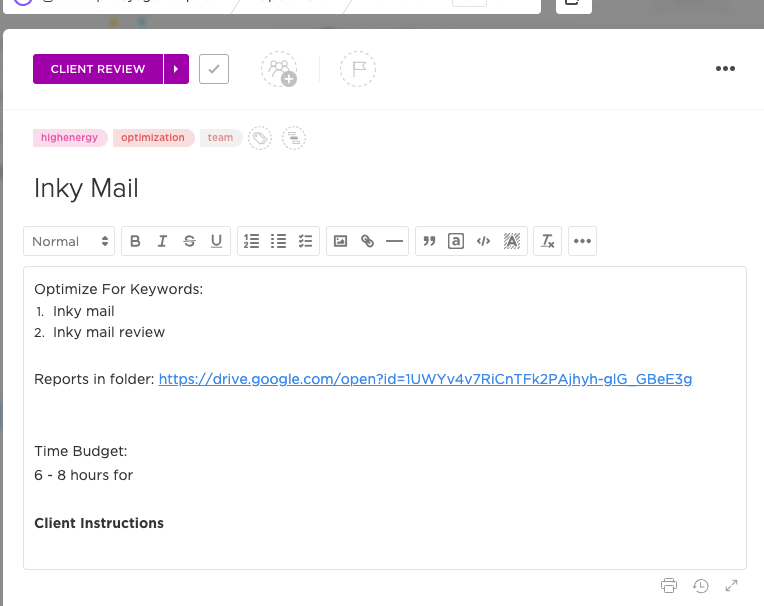Open the task options ellipsis menu
This screenshot has height=606, width=764.
click(x=725, y=69)
